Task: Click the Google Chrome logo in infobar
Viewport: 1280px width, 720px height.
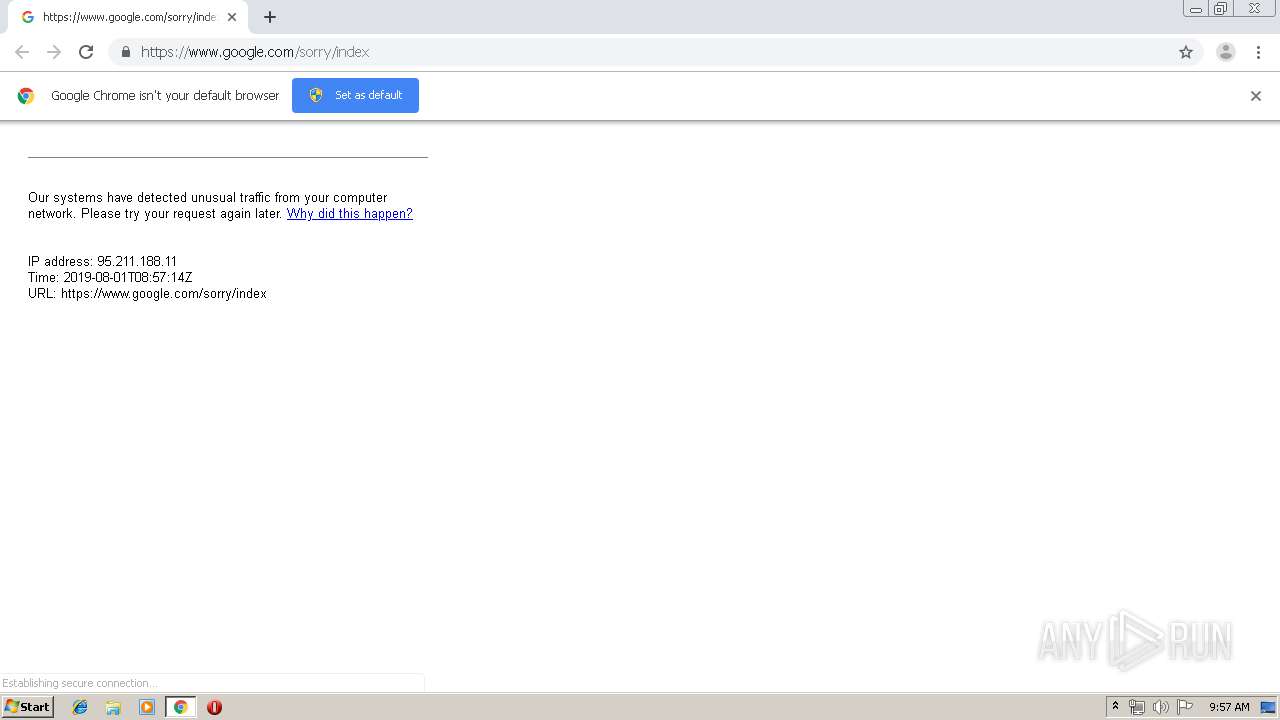Action: [x=26, y=96]
